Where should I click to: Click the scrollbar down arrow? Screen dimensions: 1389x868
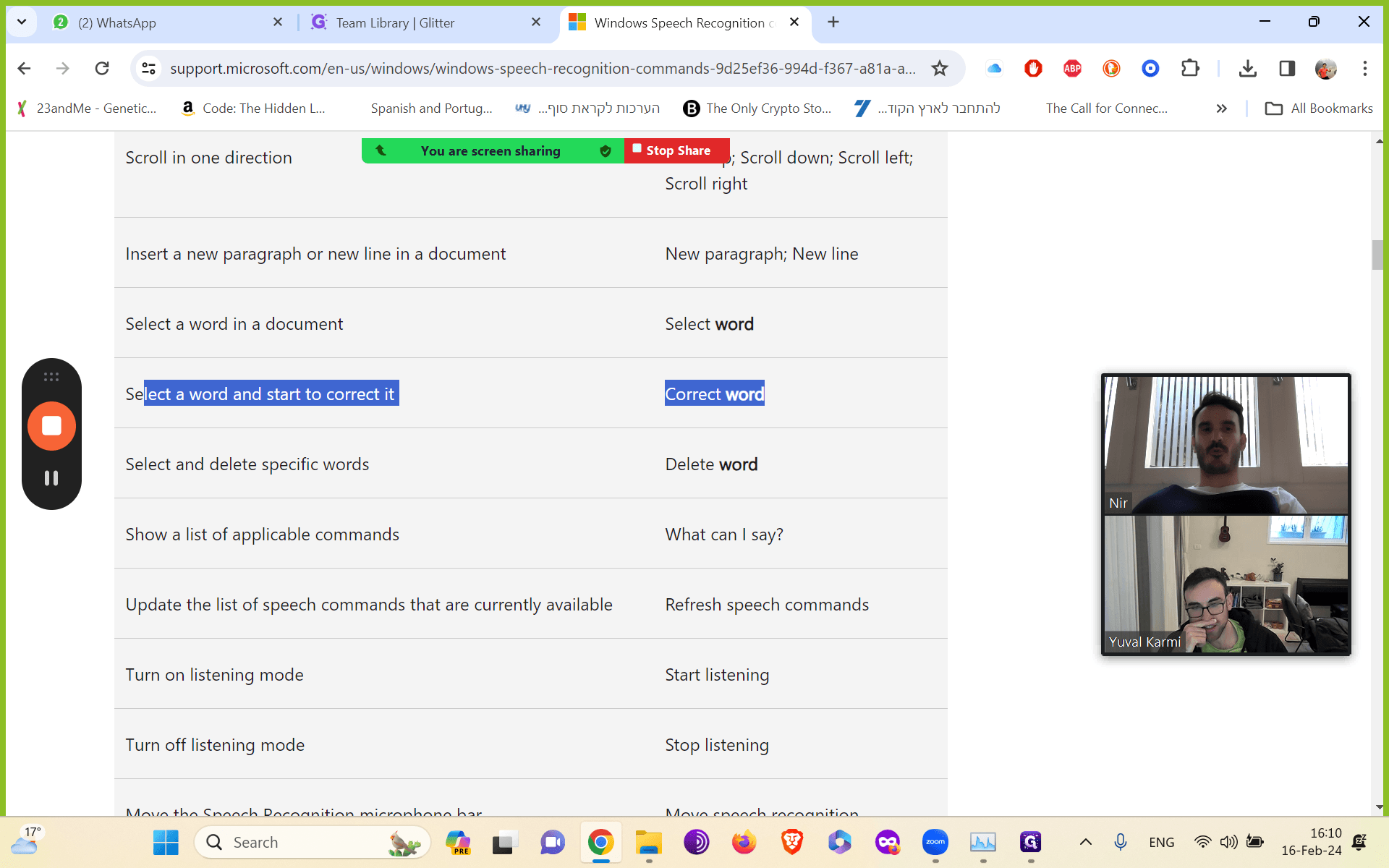pos(1379,807)
